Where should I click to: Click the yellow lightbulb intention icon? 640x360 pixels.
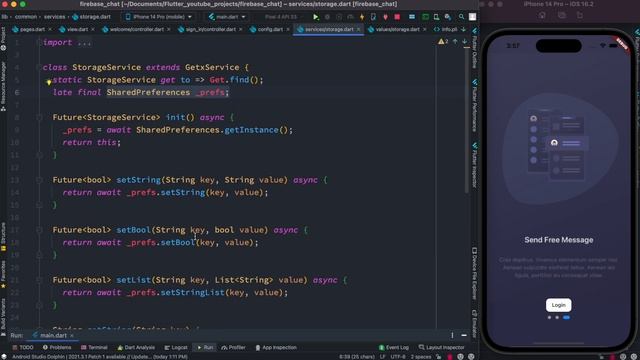click(x=49, y=82)
